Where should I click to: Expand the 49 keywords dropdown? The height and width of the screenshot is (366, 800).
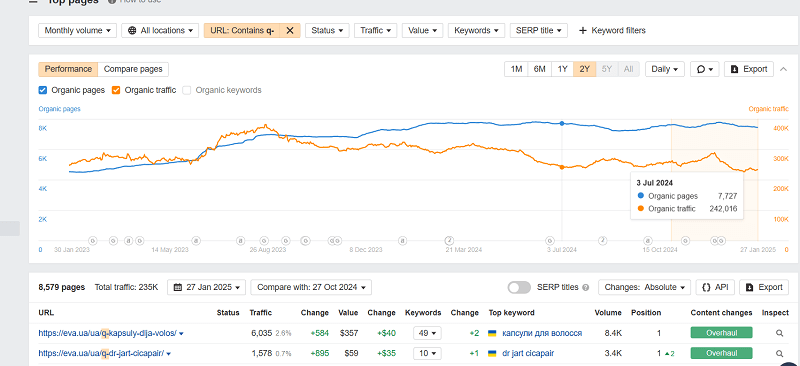427,333
